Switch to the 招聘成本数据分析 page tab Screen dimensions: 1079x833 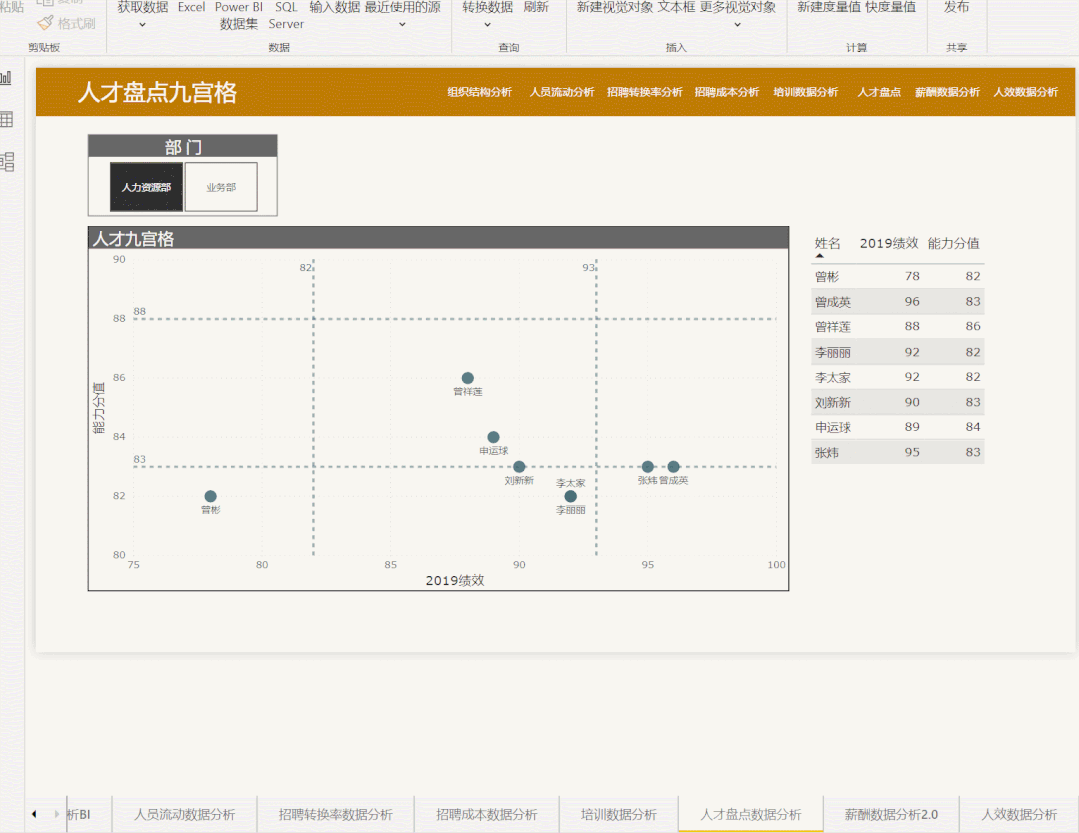pos(487,814)
